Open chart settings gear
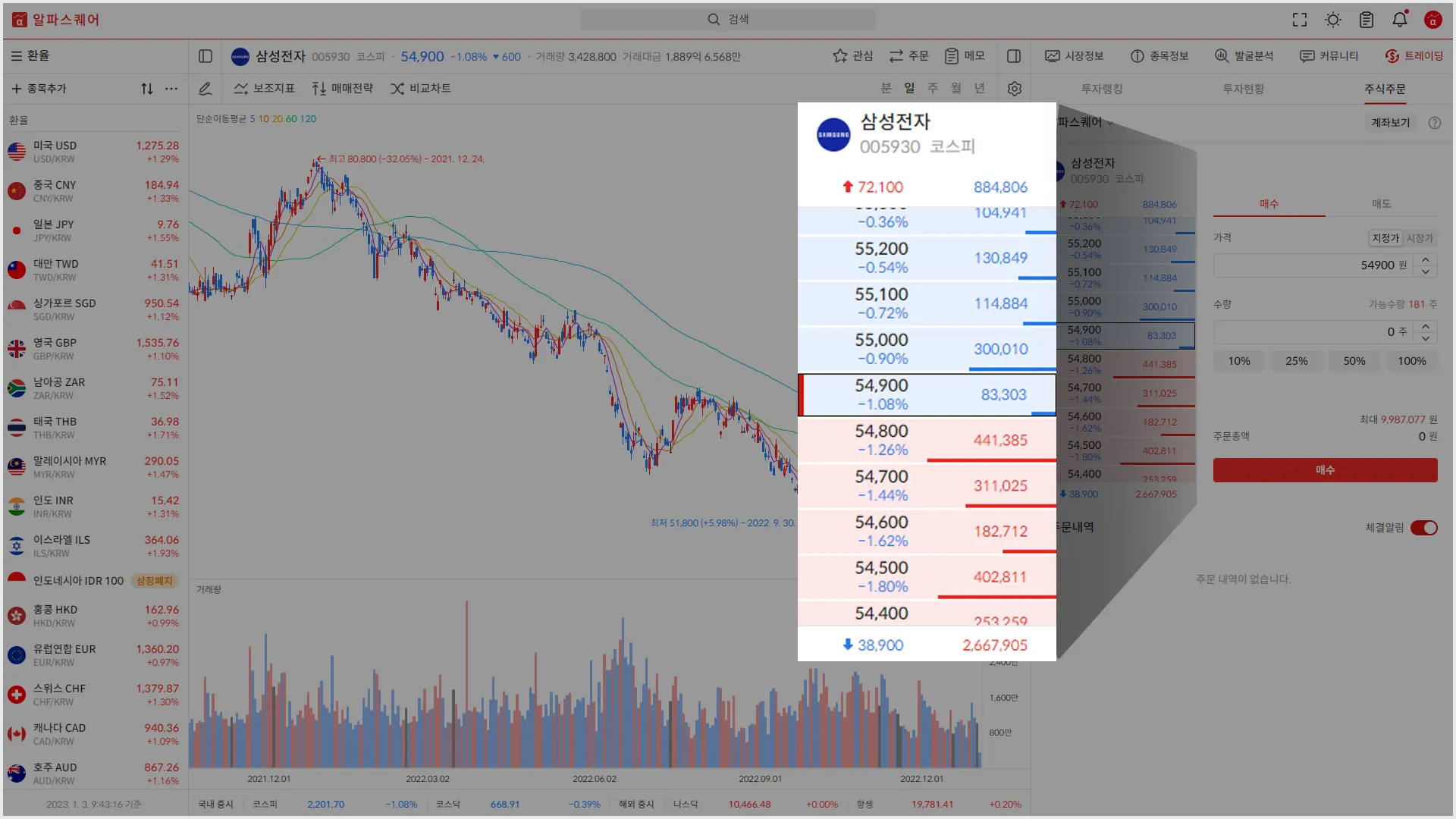The width and height of the screenshot is (1456, 819). click(1015, 89)
